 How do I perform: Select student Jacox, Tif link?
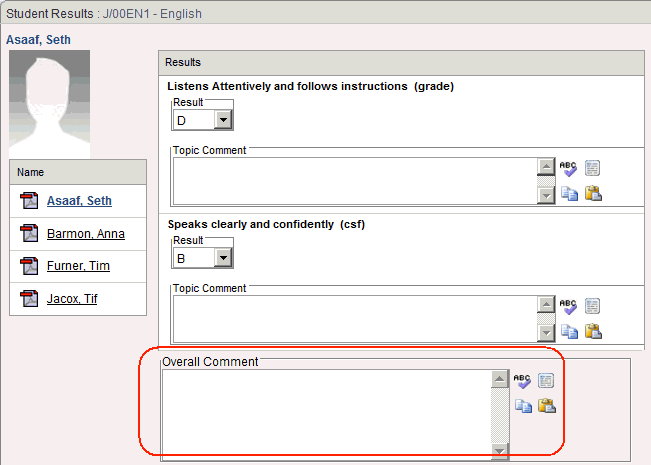click(x=72, y=299)
